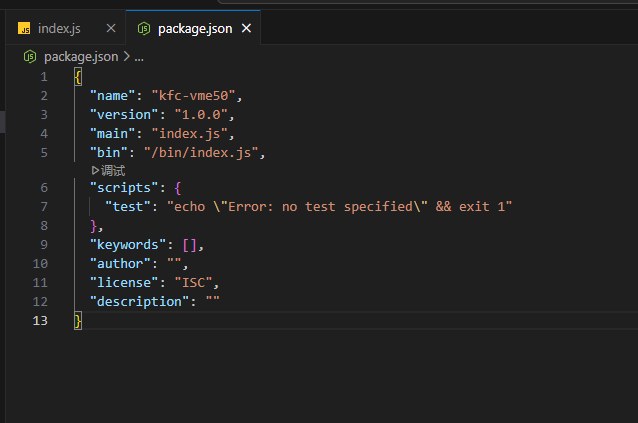
Task: Select the package.json tab
Action: [194, 28]
